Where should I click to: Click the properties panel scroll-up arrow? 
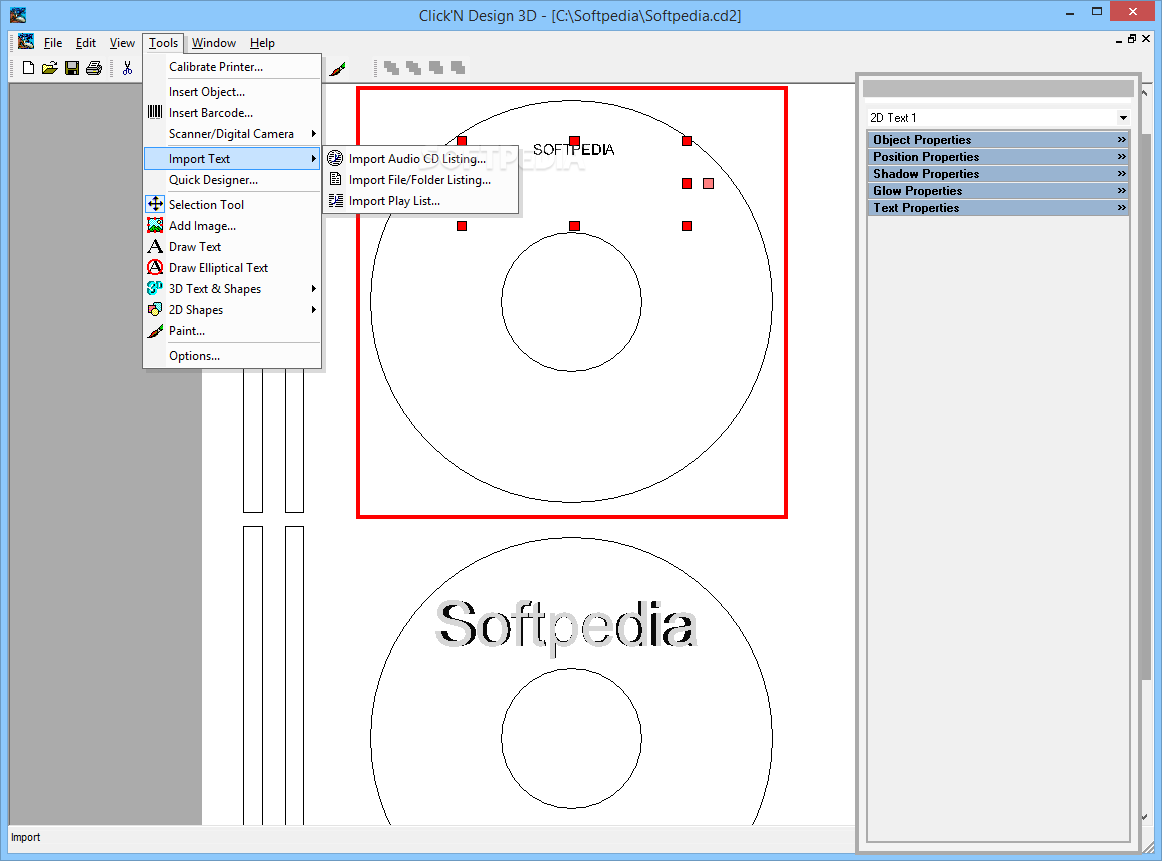[1145, 93]
